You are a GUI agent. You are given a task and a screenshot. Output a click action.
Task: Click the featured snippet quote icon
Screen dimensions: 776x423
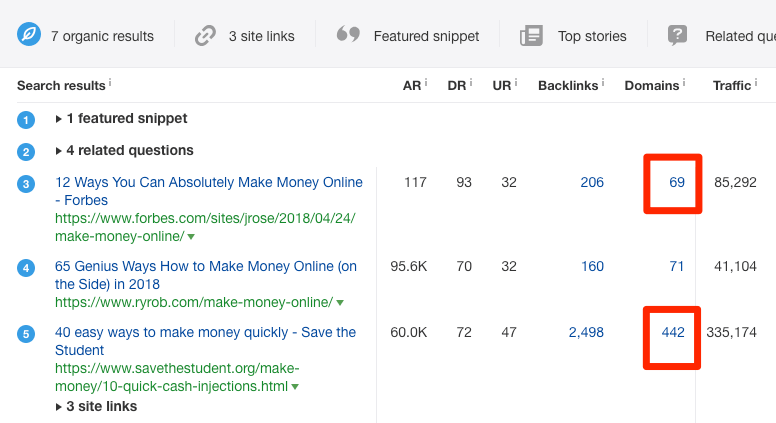[x=348, y=34]
